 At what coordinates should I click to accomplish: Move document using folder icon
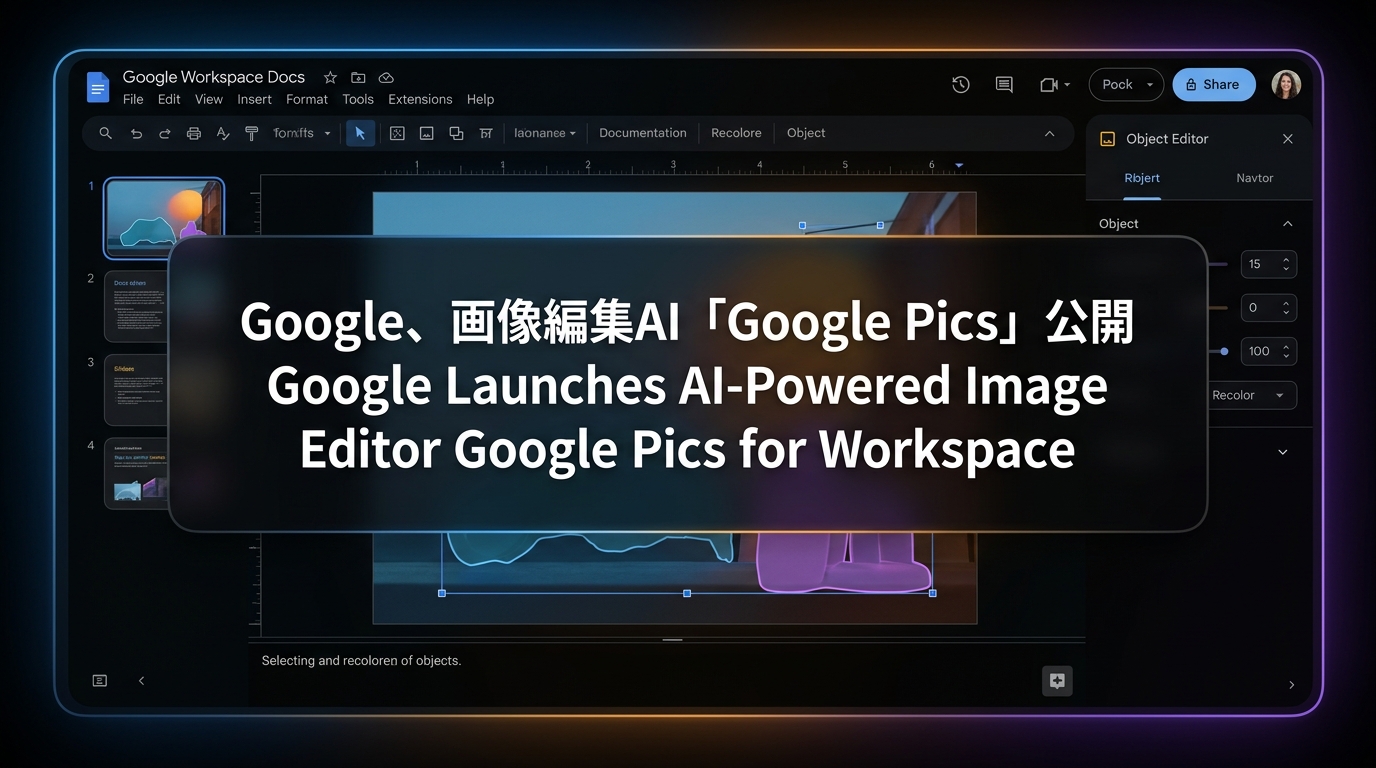(358, 77)
